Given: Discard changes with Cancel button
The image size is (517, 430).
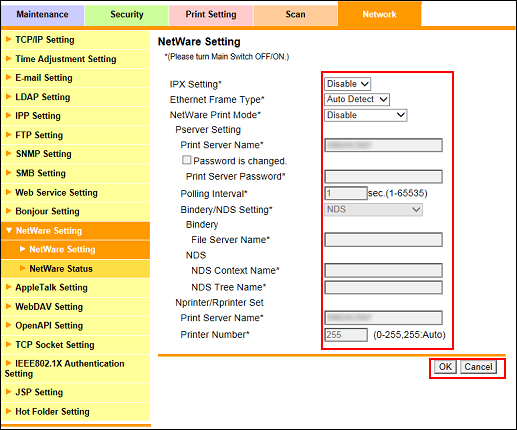Looking at the screenshot, I should click(478, 367).
